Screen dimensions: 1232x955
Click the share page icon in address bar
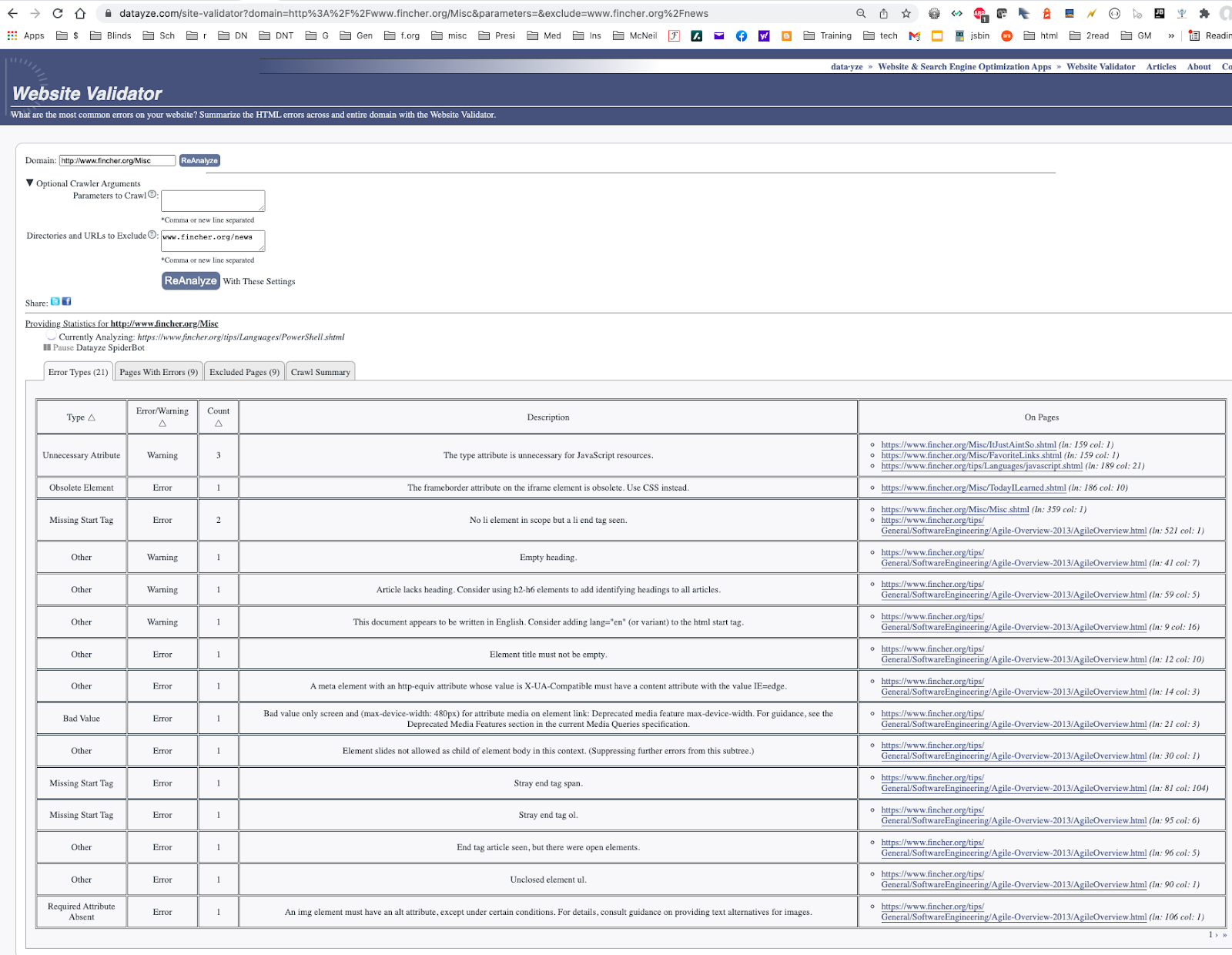(883, 13)
